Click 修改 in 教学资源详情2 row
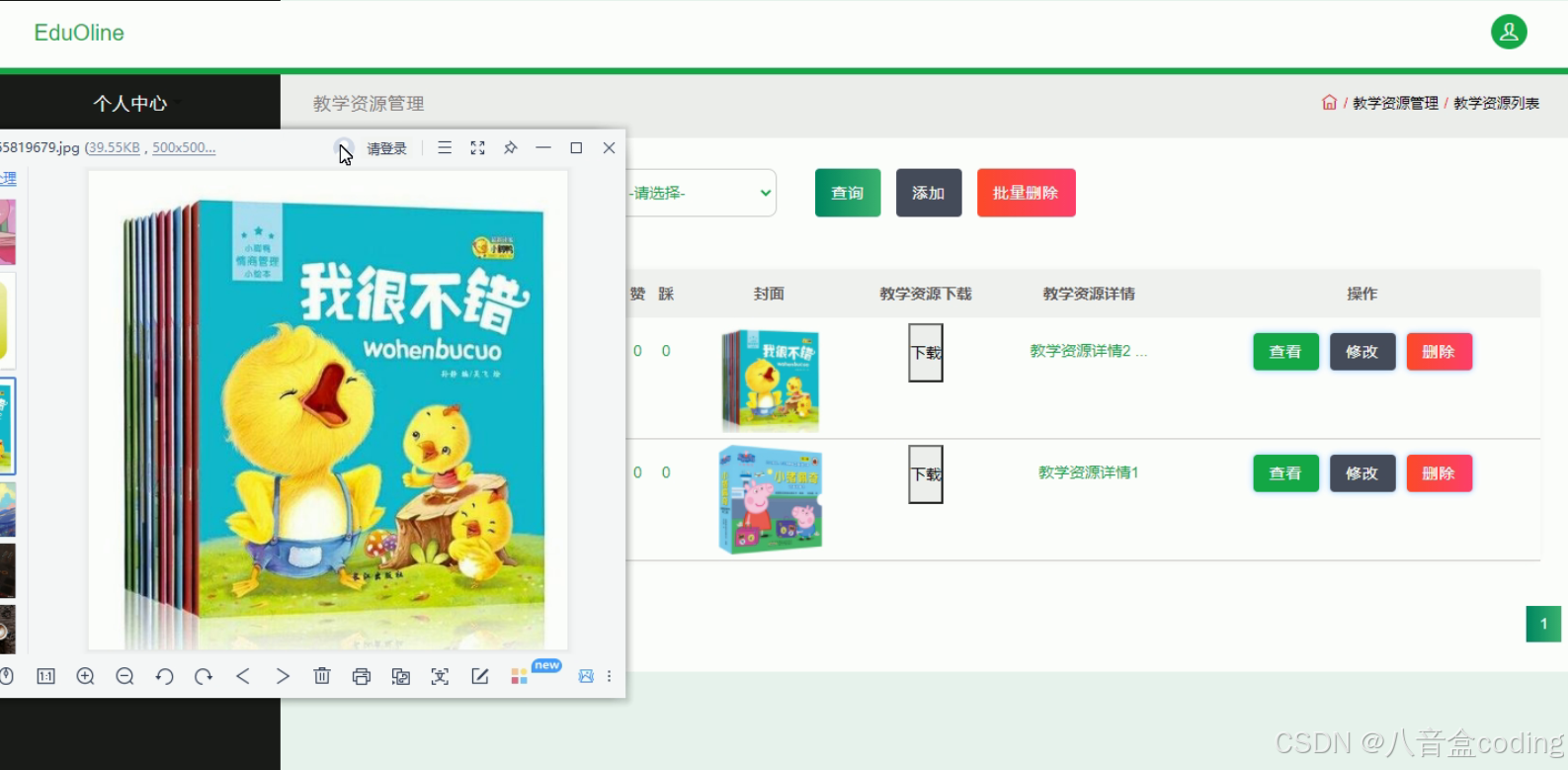1568x770 pixels. point(1362,352)
